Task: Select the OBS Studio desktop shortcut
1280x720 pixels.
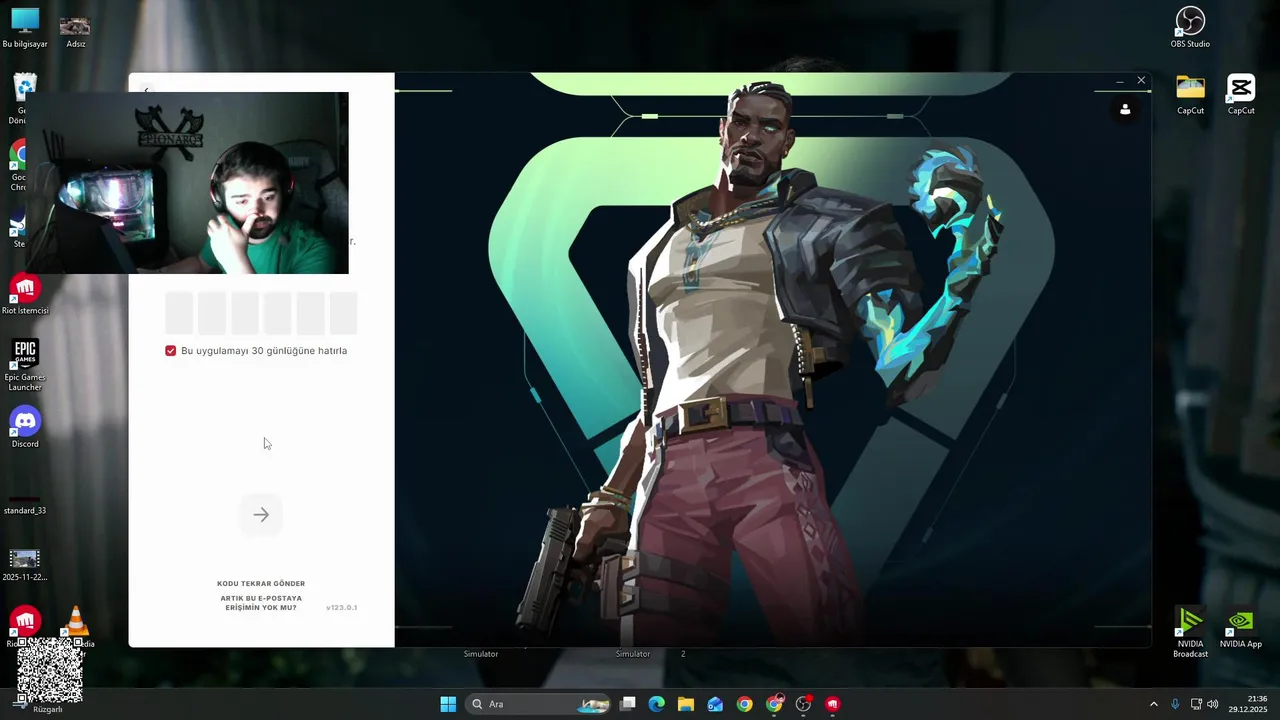Action: click(1190, 28)
